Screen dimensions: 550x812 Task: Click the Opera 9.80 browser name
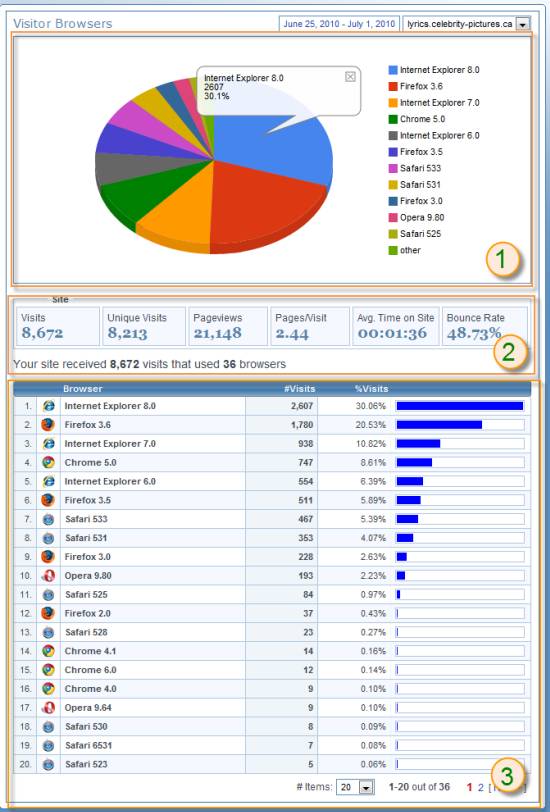click(x=88, y=576)
